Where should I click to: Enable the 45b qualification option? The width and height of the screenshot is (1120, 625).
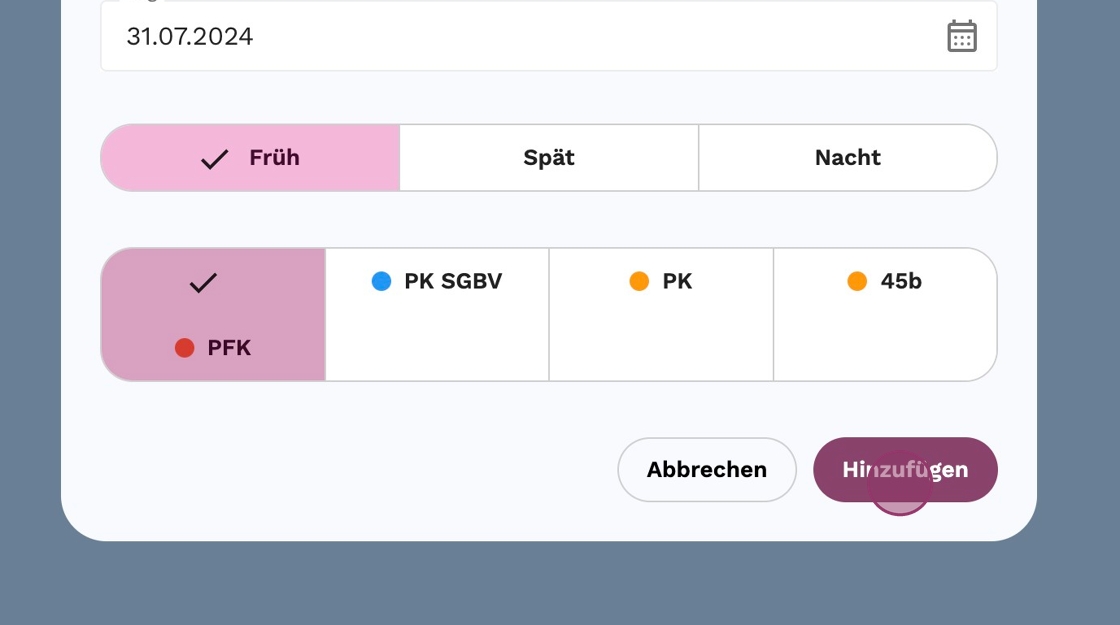click(x=885, y=315)
